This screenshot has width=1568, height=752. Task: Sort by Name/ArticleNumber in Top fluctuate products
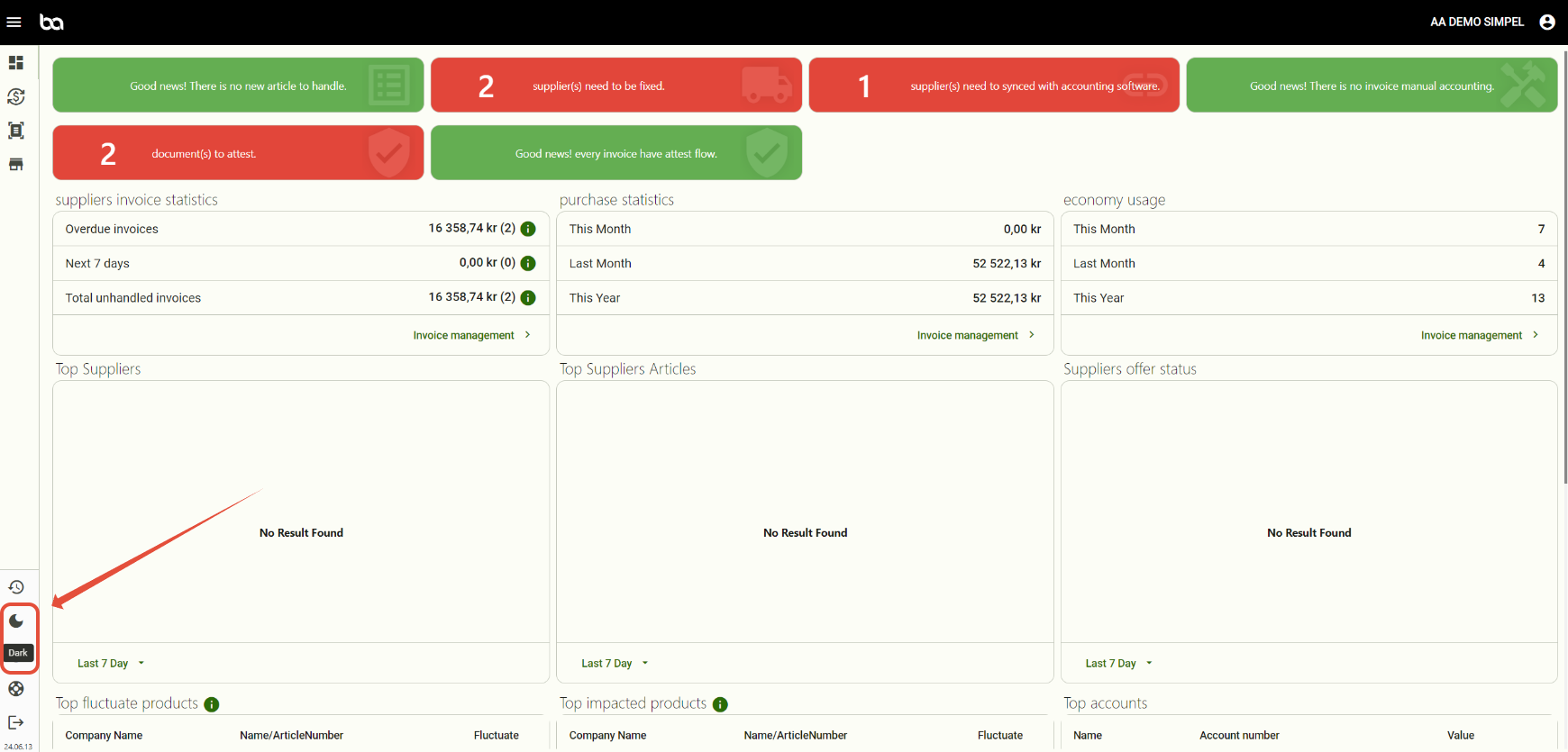pyautogui.click(x=291, y=736)
